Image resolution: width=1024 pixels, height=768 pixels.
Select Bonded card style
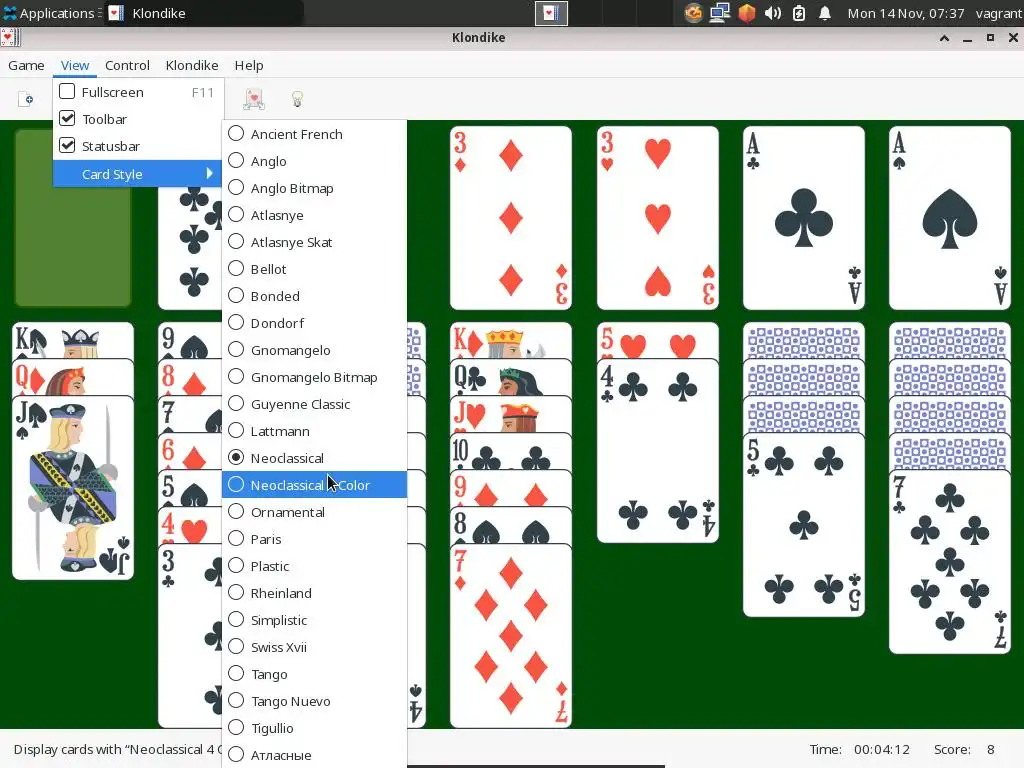[x=314, y=296]
